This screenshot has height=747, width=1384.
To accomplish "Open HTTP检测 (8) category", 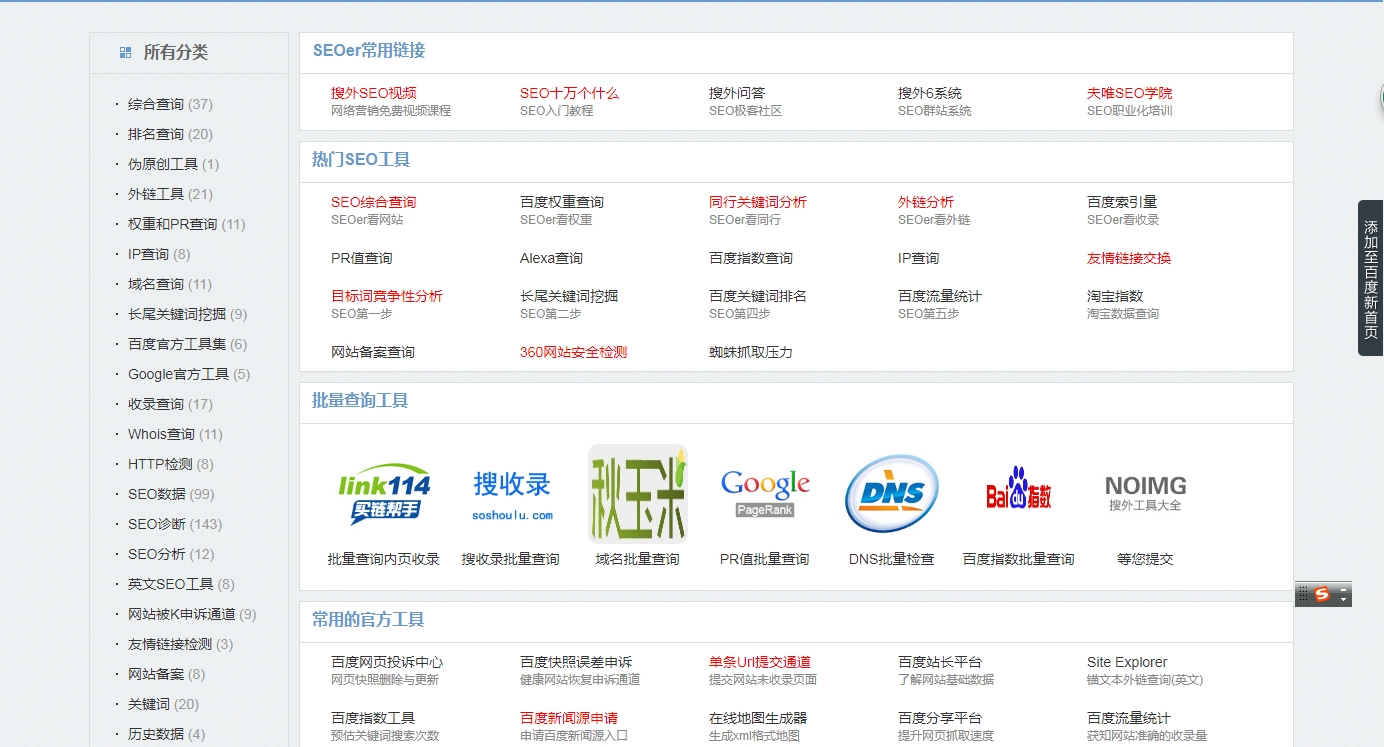I will tap(171, 464).
